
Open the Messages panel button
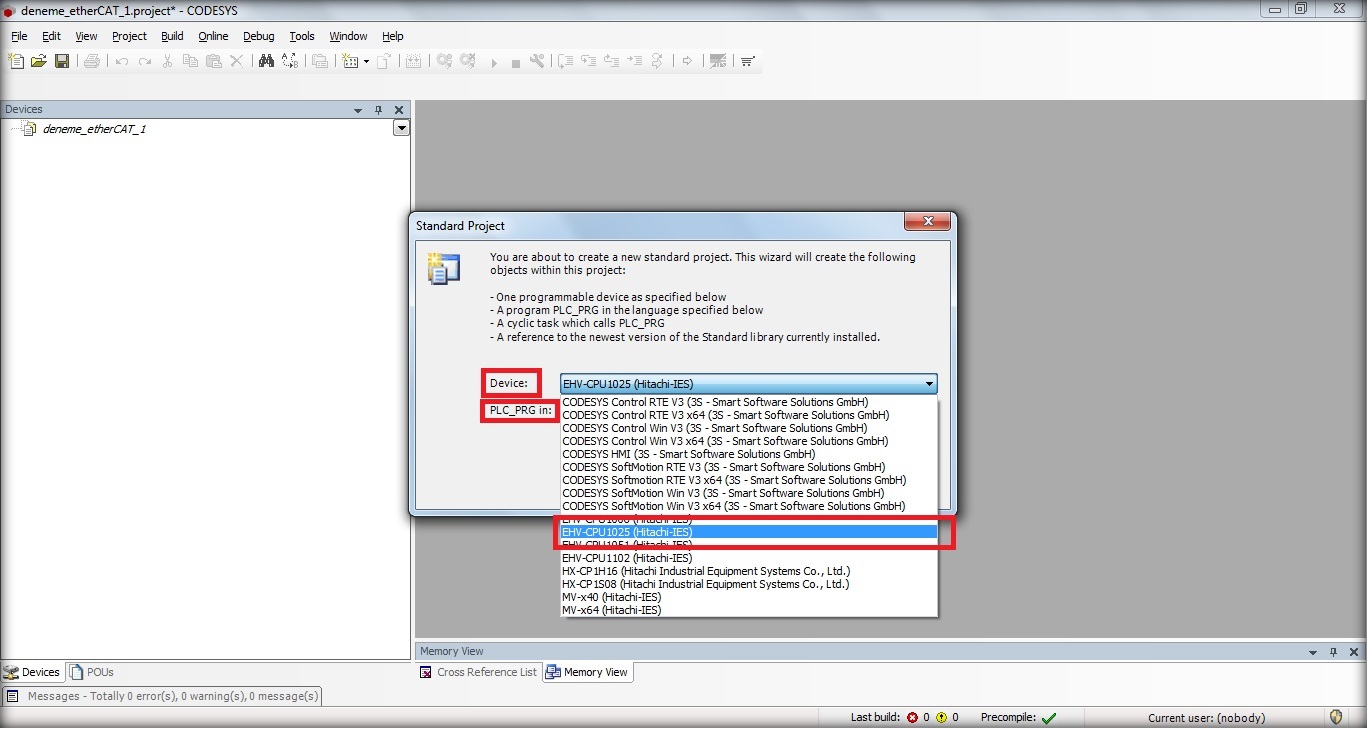click(162, 696)
